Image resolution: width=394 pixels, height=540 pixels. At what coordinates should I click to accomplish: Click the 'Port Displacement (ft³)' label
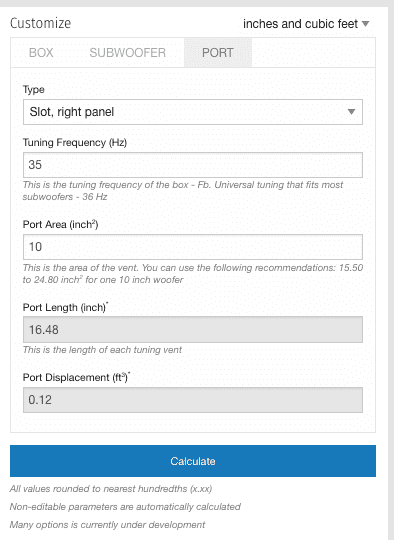[76, 377]
